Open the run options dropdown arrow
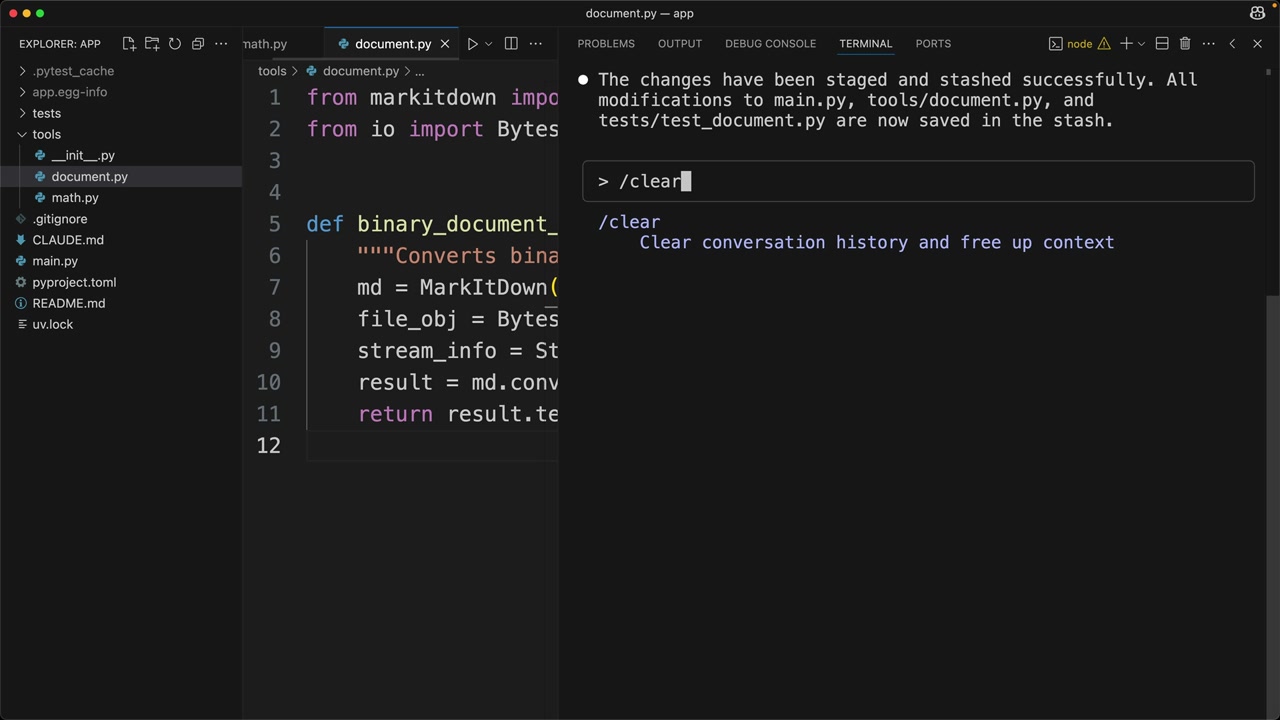The image size is (1280, 720). [488, 44]
